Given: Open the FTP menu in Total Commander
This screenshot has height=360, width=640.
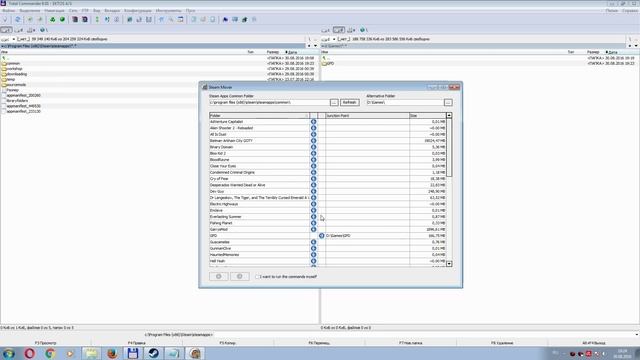Looking at the screenshot, I should click(x=85, y=11).
